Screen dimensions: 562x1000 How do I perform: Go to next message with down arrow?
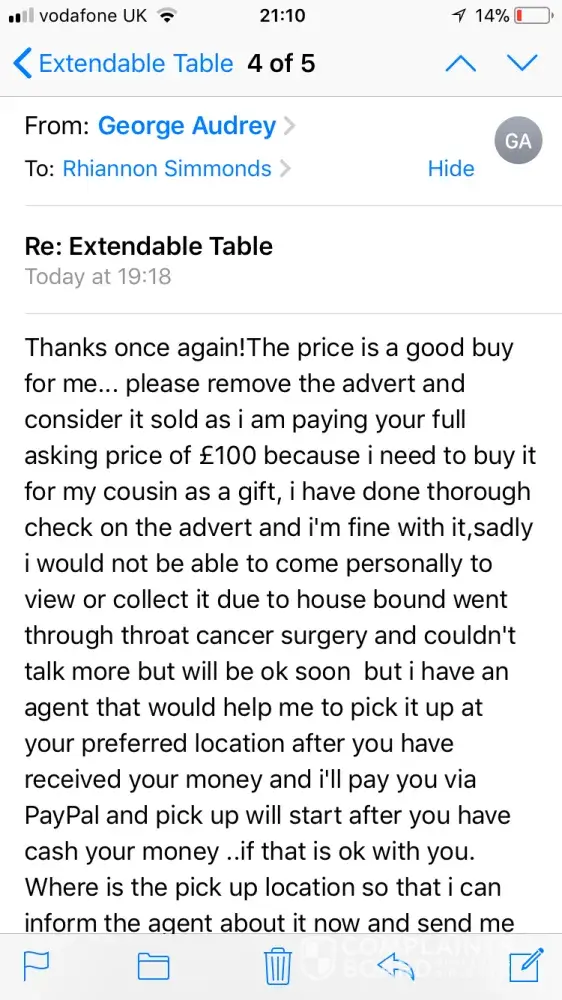tap(522, 62)
